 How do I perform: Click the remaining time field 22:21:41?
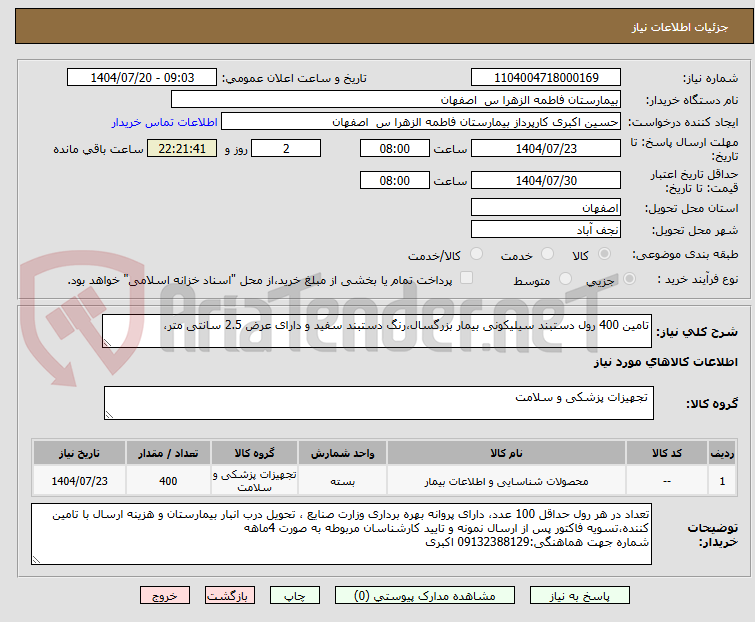(182, 148)
